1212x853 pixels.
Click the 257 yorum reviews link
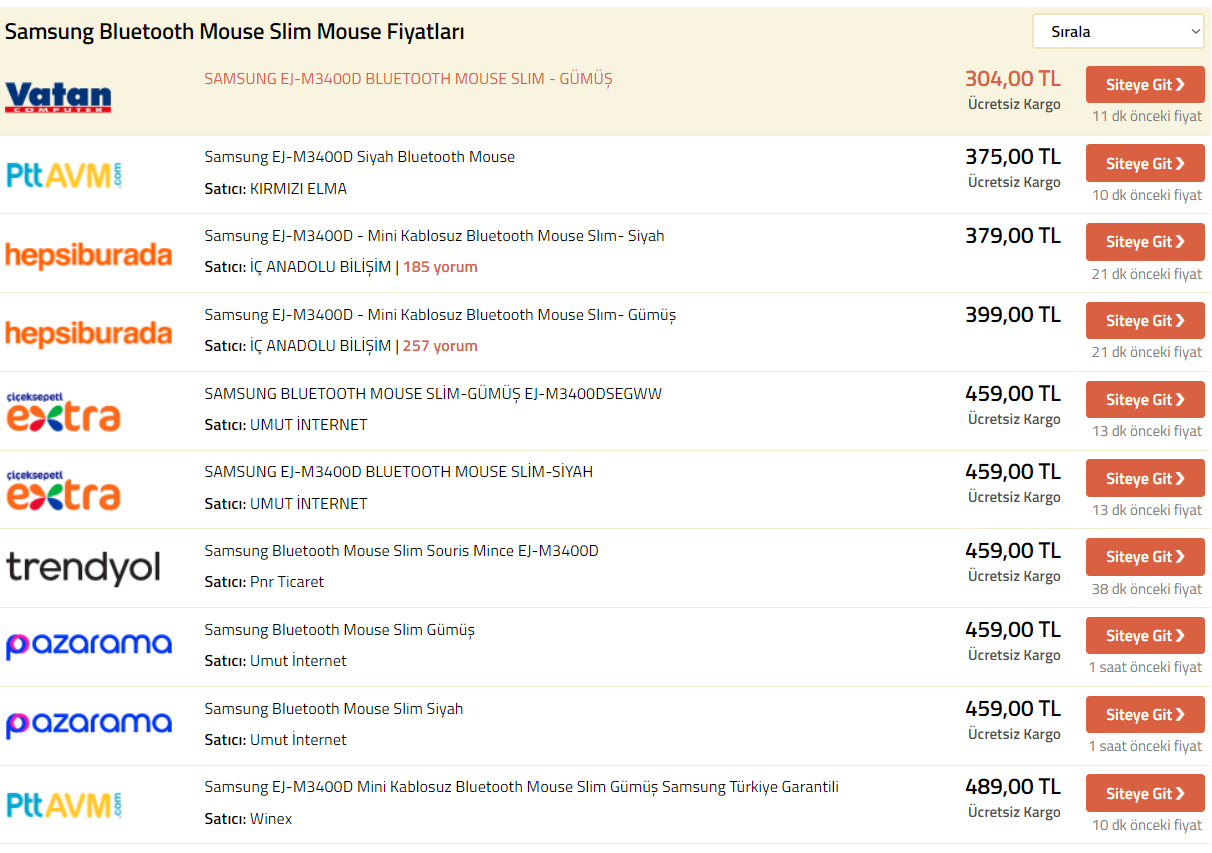coord(440,346)
